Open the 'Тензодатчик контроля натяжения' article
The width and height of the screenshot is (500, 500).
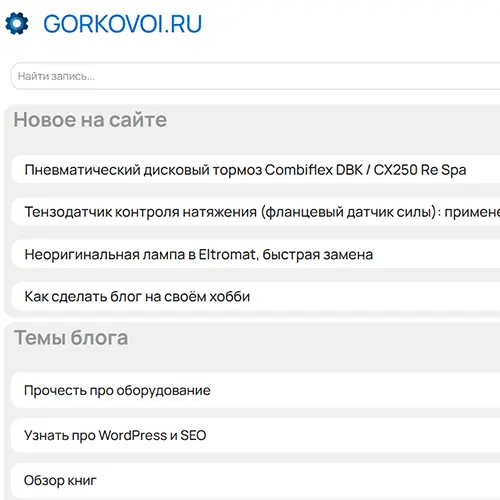(x=256, y=212)
